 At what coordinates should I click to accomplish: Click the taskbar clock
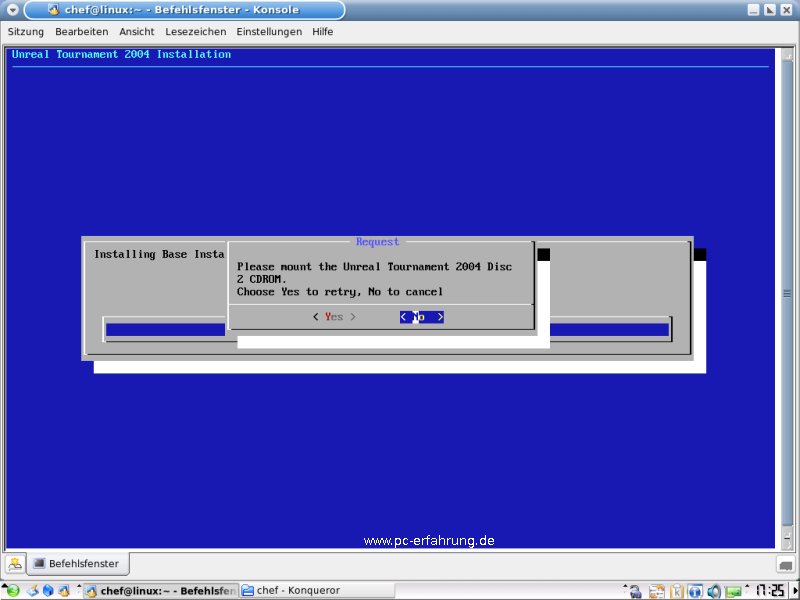(x=770, y=590)
